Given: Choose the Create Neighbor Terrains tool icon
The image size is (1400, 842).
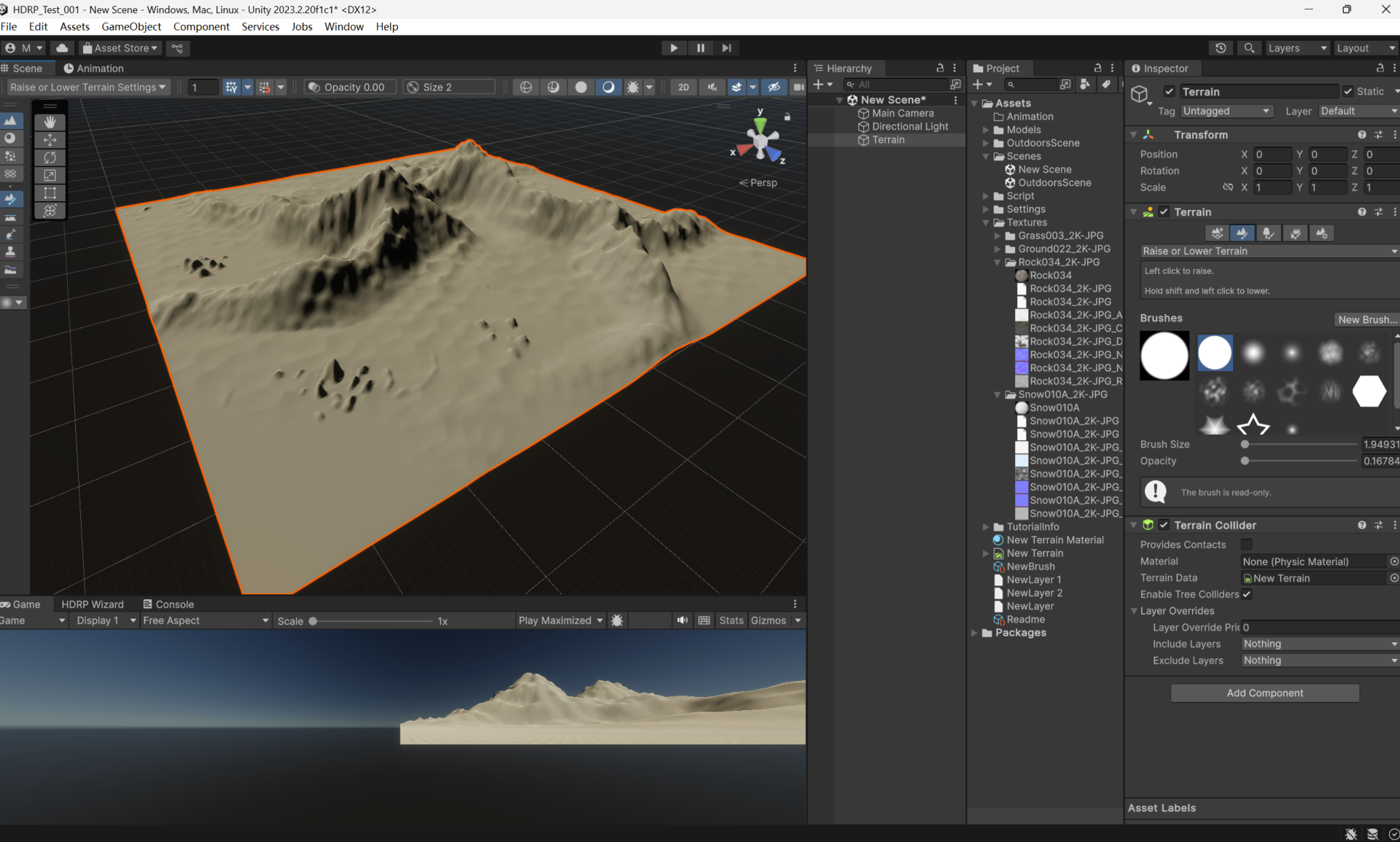Looking at the screenshot, I should (x=1217, y=233).
